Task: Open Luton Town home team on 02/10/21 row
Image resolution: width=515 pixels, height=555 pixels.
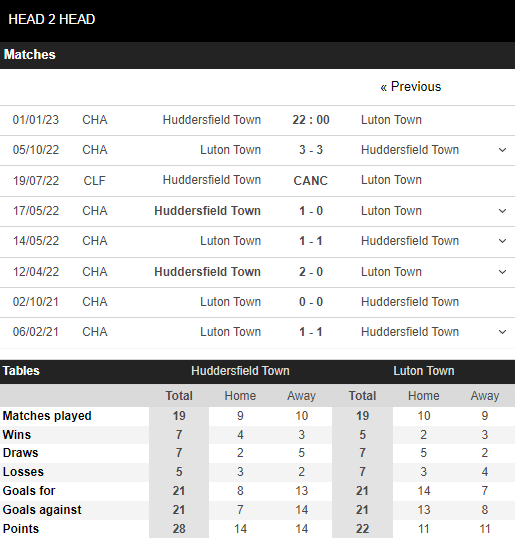Action: pyautogui.click(x=230, y=302)
